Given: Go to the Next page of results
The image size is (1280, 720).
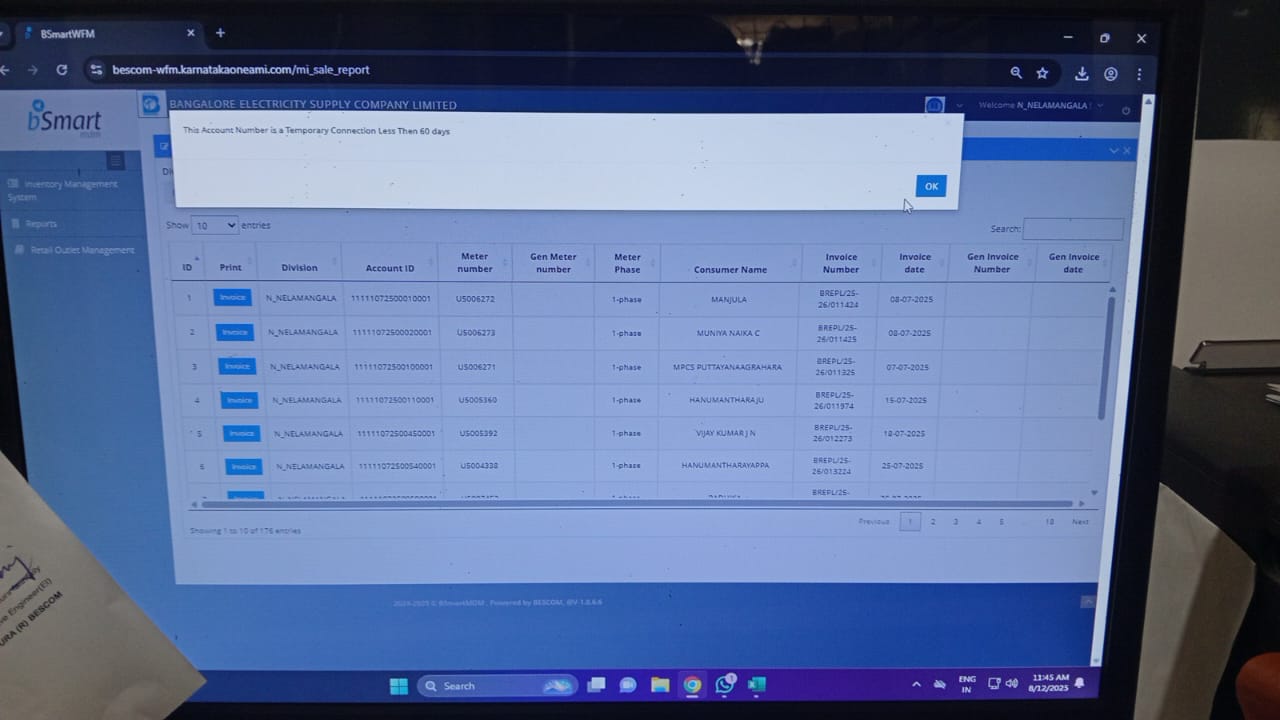Looking at the screenshot, I should (1080, 522).
